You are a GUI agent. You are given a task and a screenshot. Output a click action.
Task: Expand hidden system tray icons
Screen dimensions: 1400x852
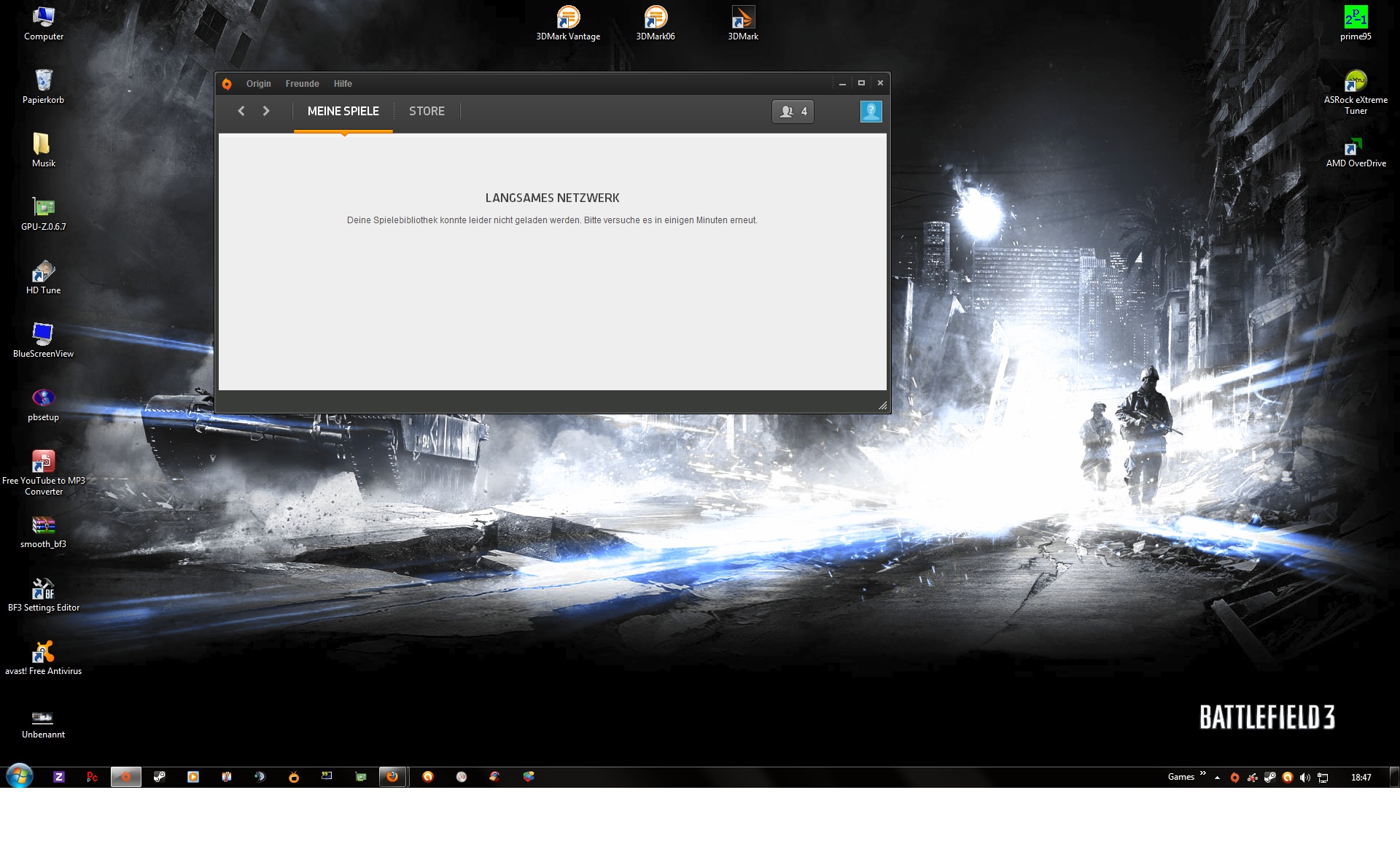tap(1217, 778)
